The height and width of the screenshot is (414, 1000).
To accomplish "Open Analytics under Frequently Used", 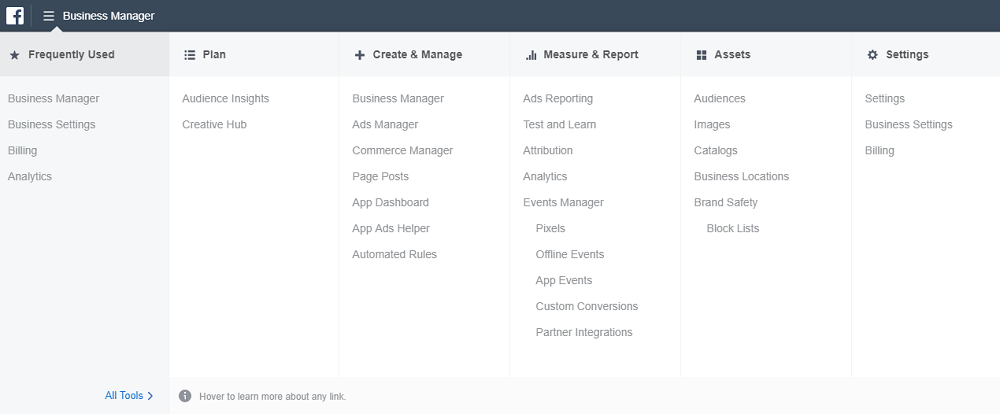I will point(30,177).
